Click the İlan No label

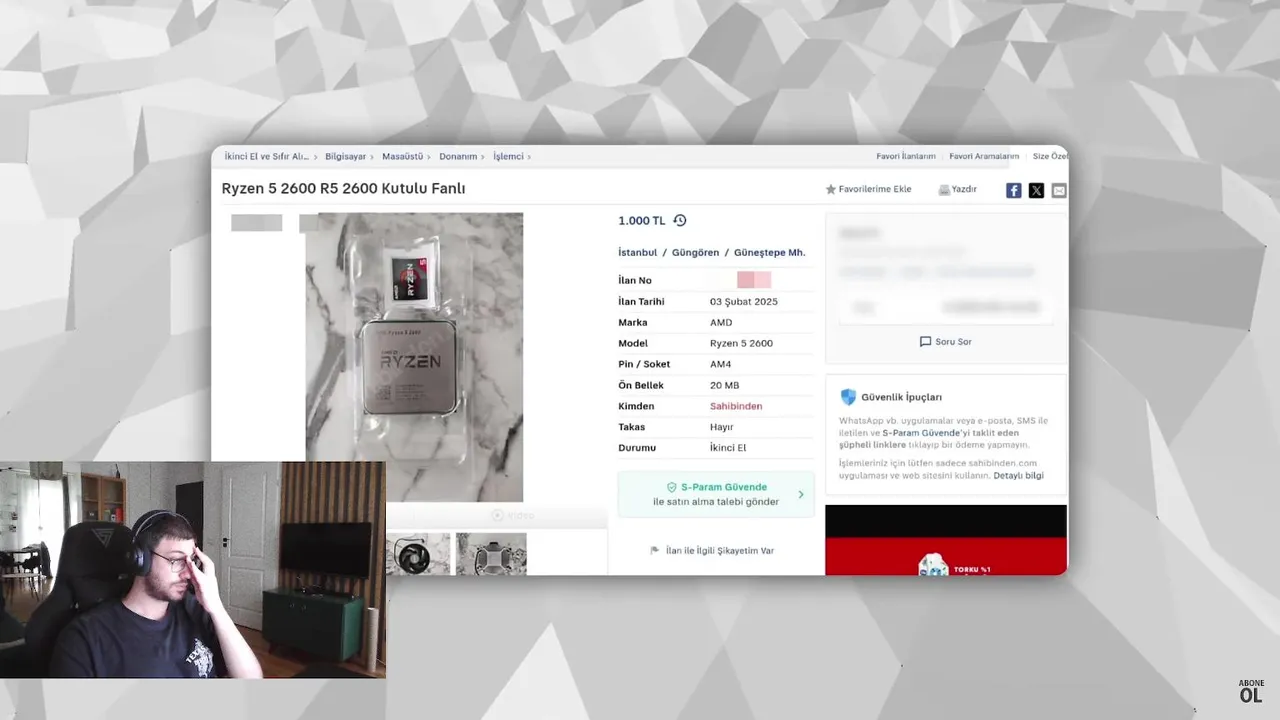point(635,281)
